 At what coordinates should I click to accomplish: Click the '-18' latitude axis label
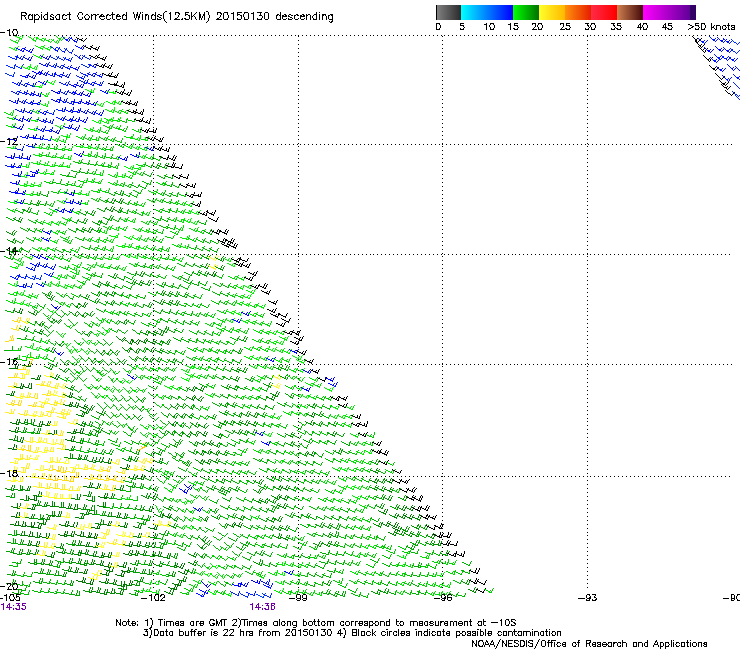(9, 473)
